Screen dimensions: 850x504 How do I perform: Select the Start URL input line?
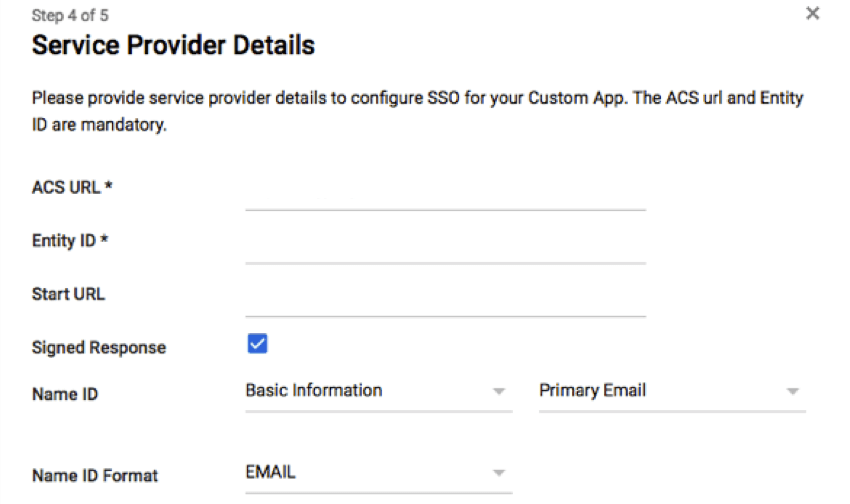coord(445,301)
